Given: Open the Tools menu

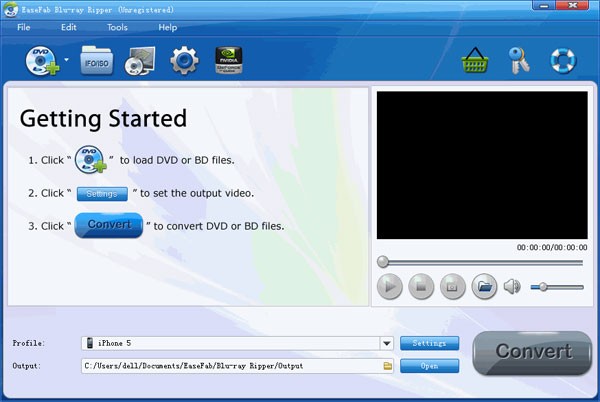Looking at the screenshot, I should pos(117,27).
